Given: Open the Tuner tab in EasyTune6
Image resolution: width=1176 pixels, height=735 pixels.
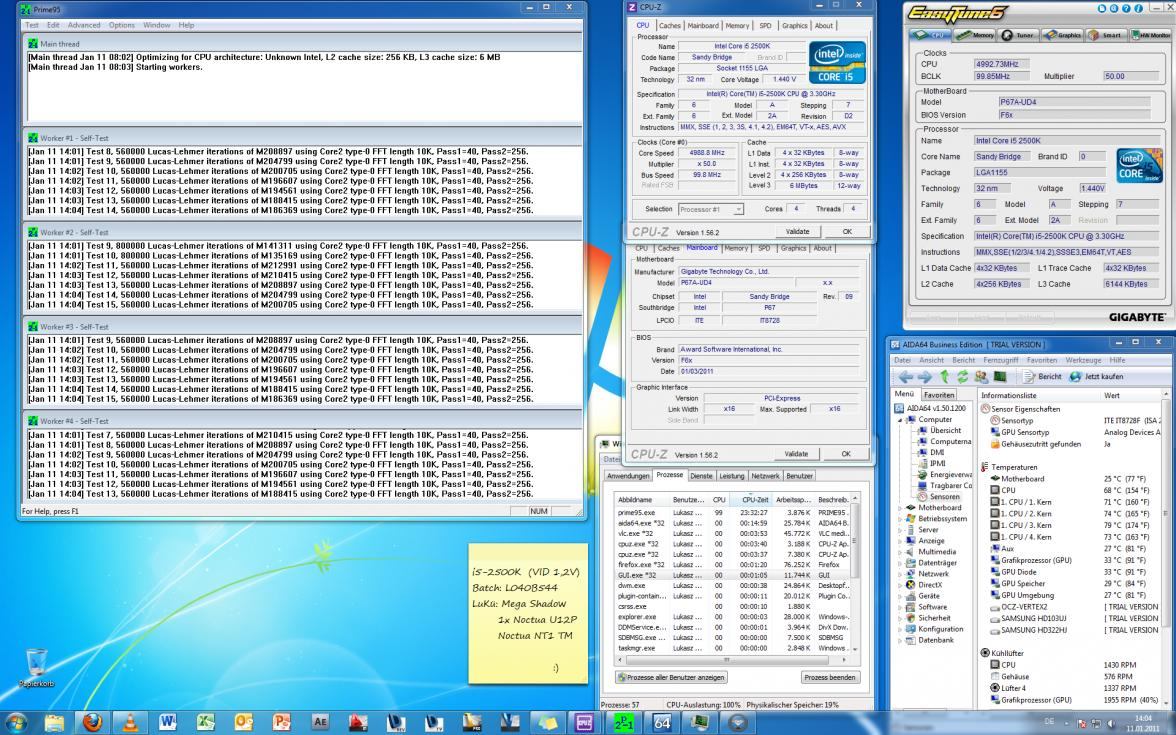Looking at the screenshot, I should pos(1018,35).
